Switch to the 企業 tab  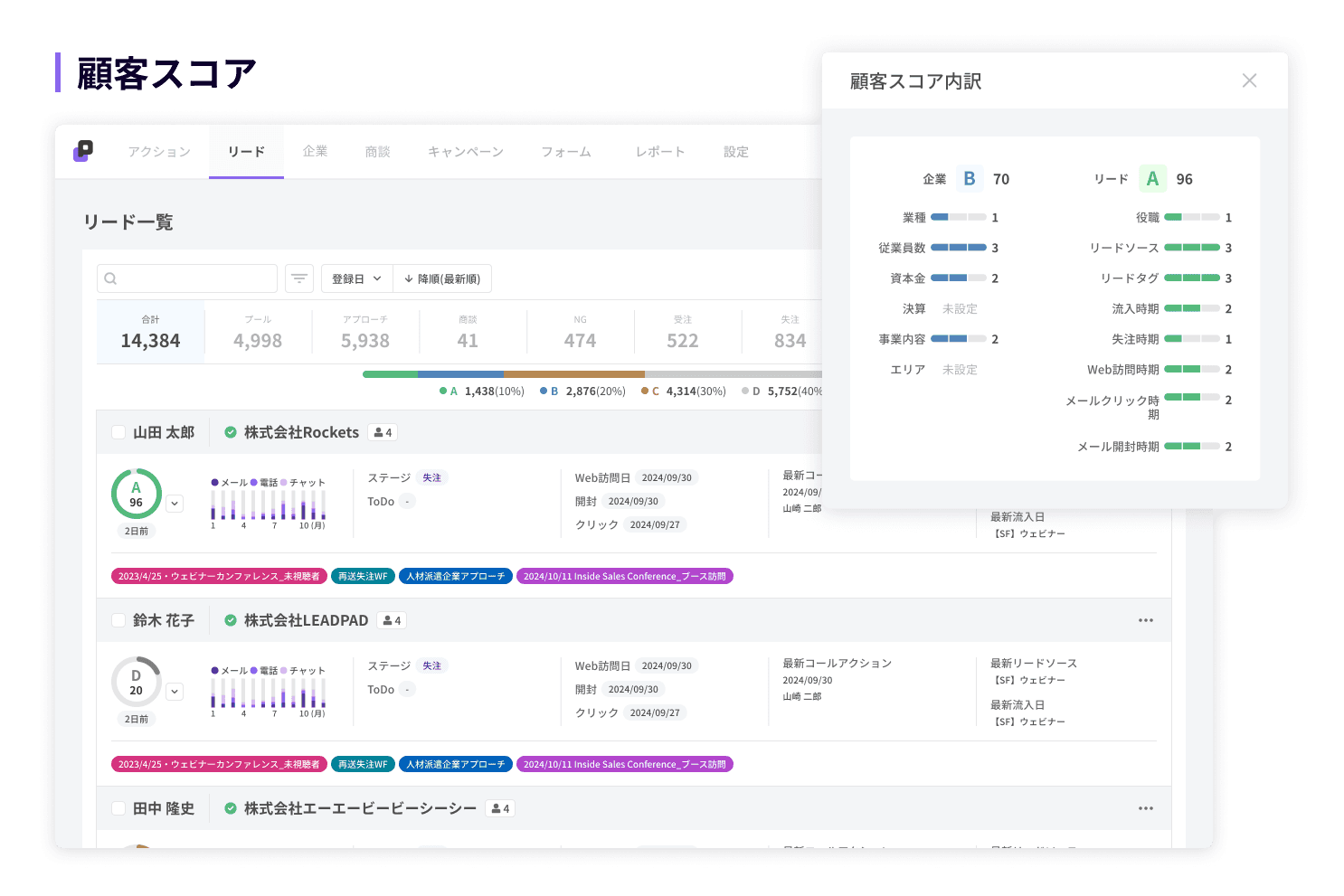pyautogui.click(x=315, y=152)
